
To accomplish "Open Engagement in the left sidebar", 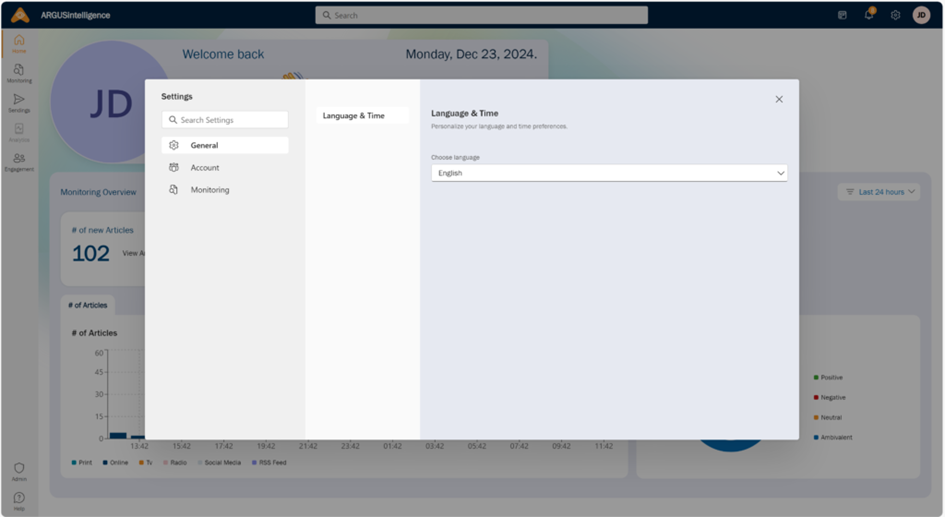I will click(19, 162).
